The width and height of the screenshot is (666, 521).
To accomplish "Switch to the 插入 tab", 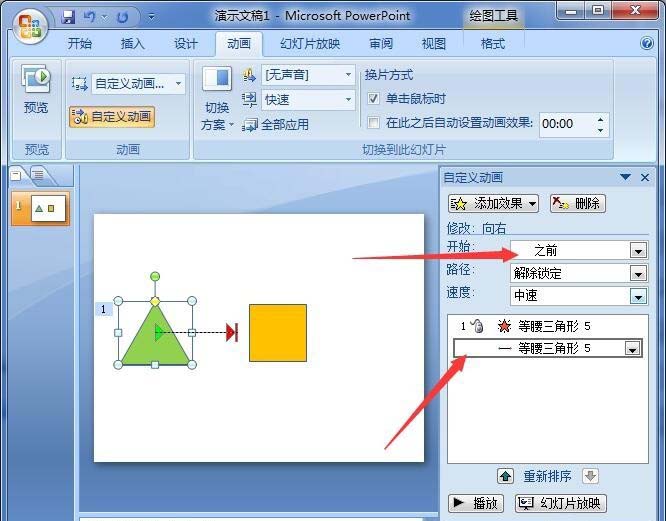I will point(133,43).
